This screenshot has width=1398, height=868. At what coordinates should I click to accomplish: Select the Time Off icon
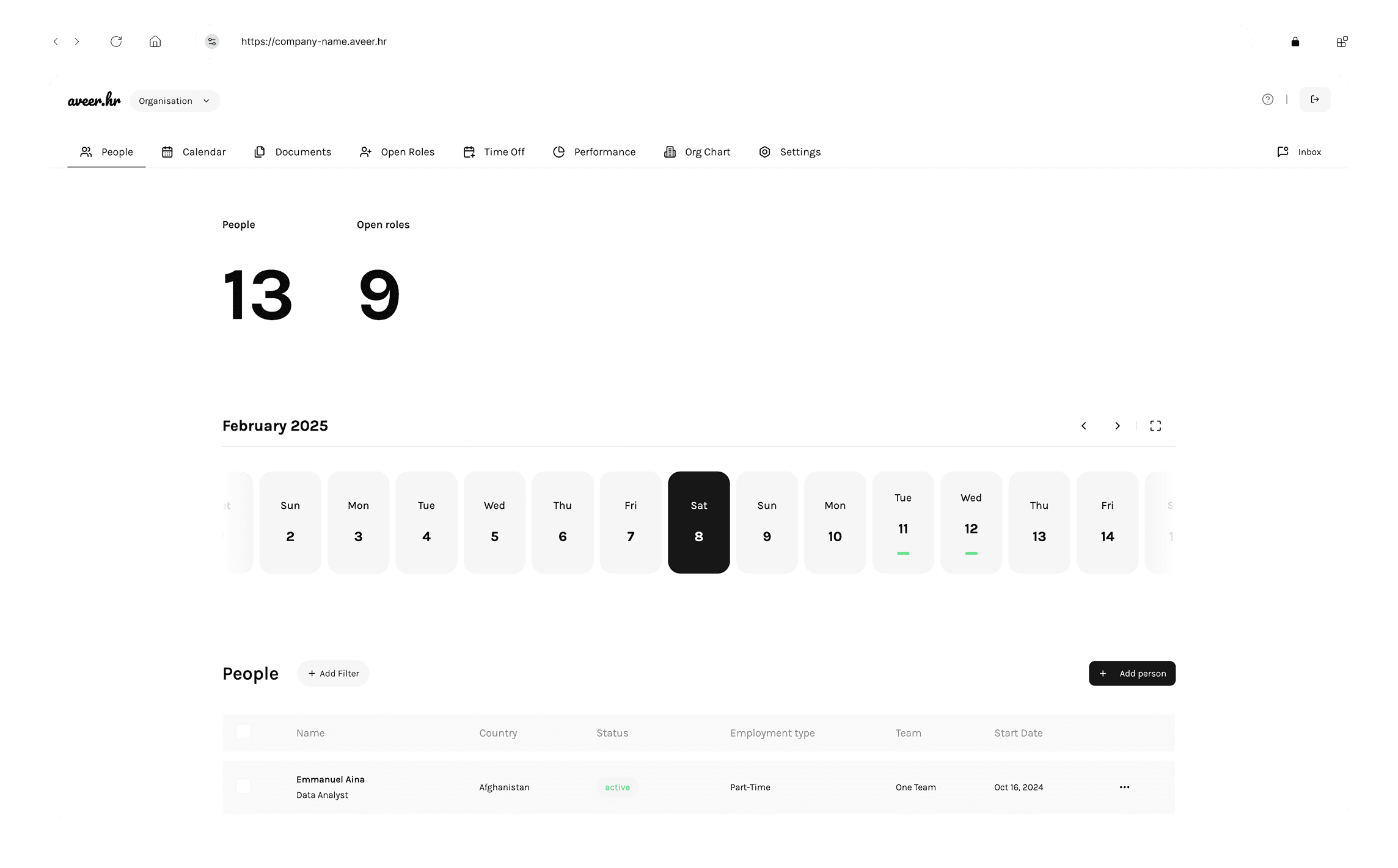coord(469,151)
